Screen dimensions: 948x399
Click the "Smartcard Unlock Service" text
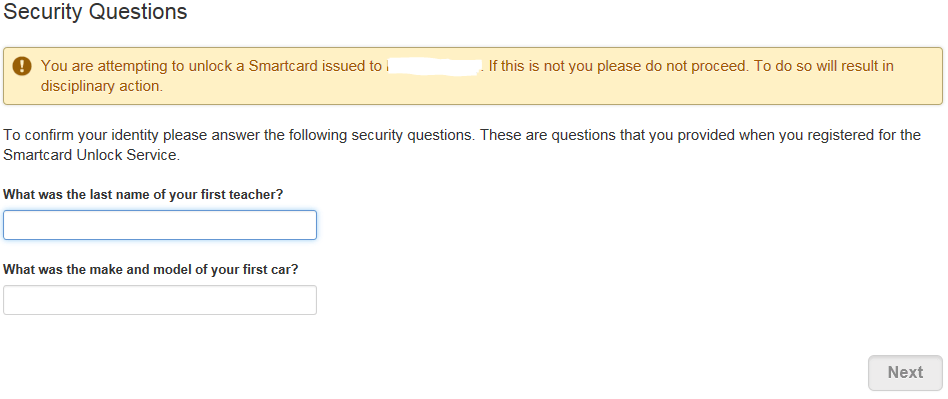pos(91,155)
